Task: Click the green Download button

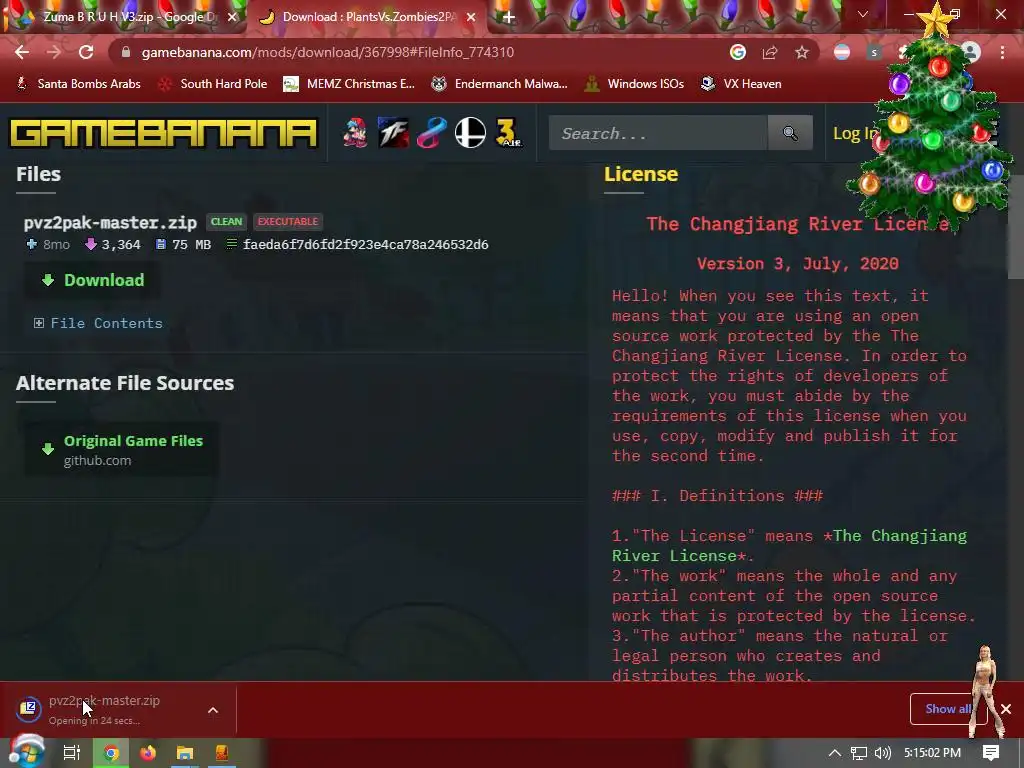Action: tap(93, 280)
